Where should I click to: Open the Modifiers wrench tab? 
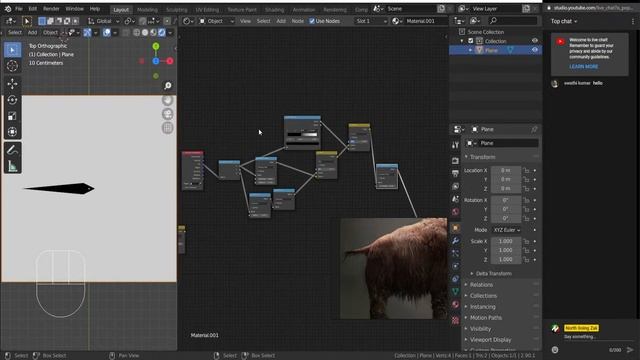(456, 241)
